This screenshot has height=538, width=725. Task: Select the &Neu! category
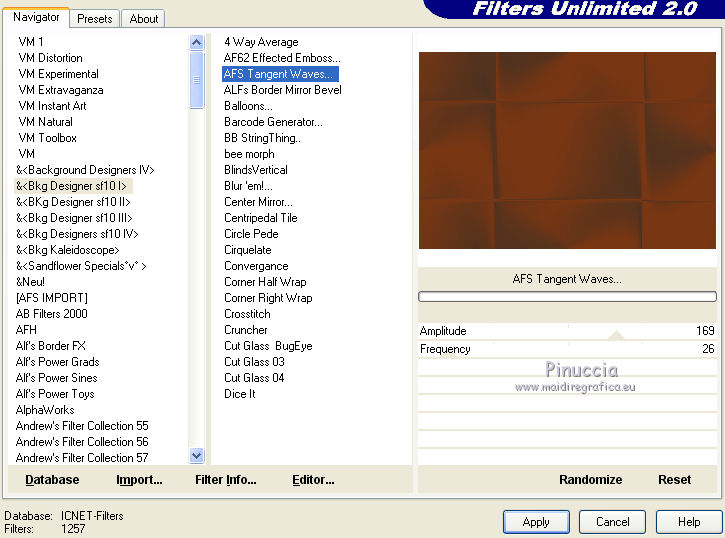pos(30,282)
